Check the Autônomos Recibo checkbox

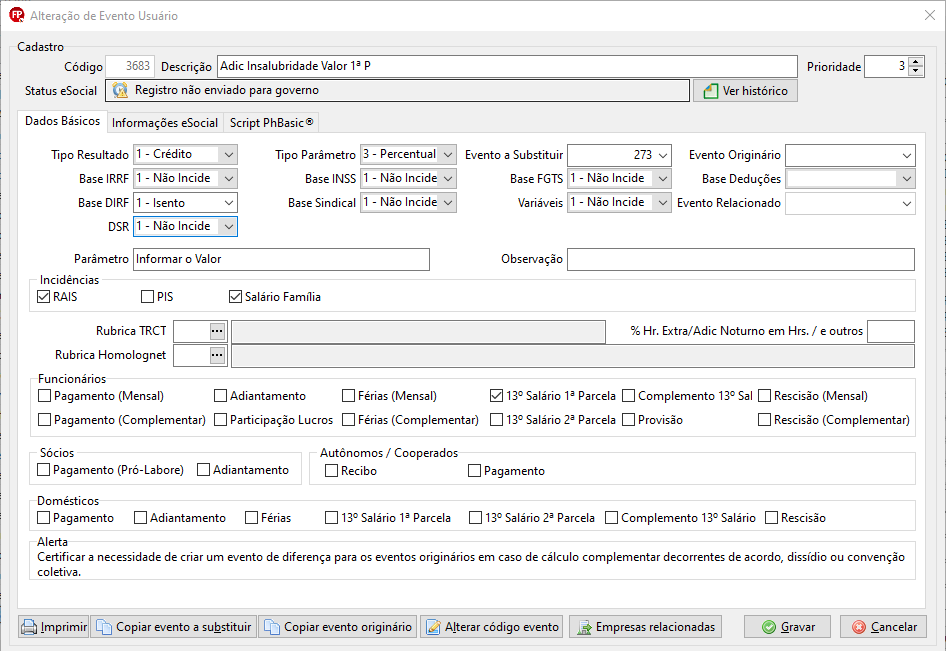331,471
